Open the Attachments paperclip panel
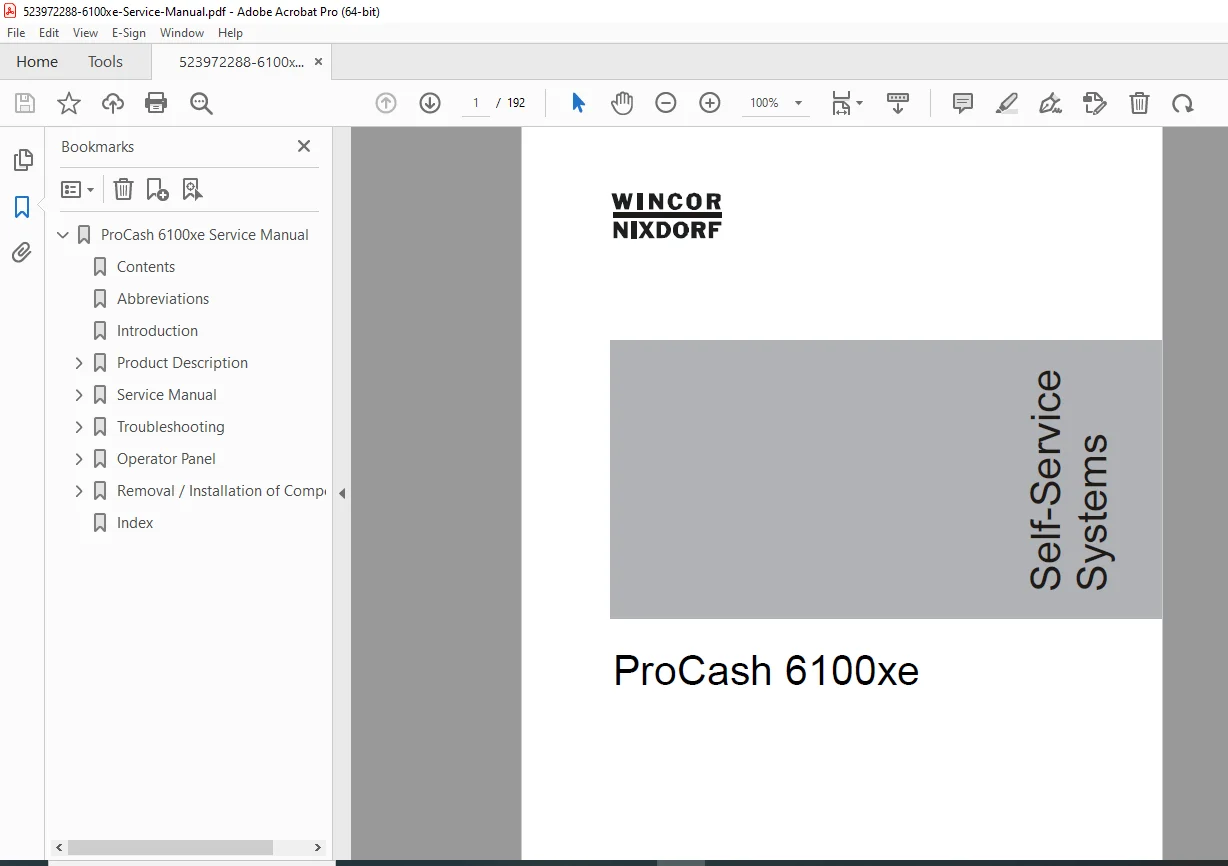The image size is (1228, 866). click(22, 253)
